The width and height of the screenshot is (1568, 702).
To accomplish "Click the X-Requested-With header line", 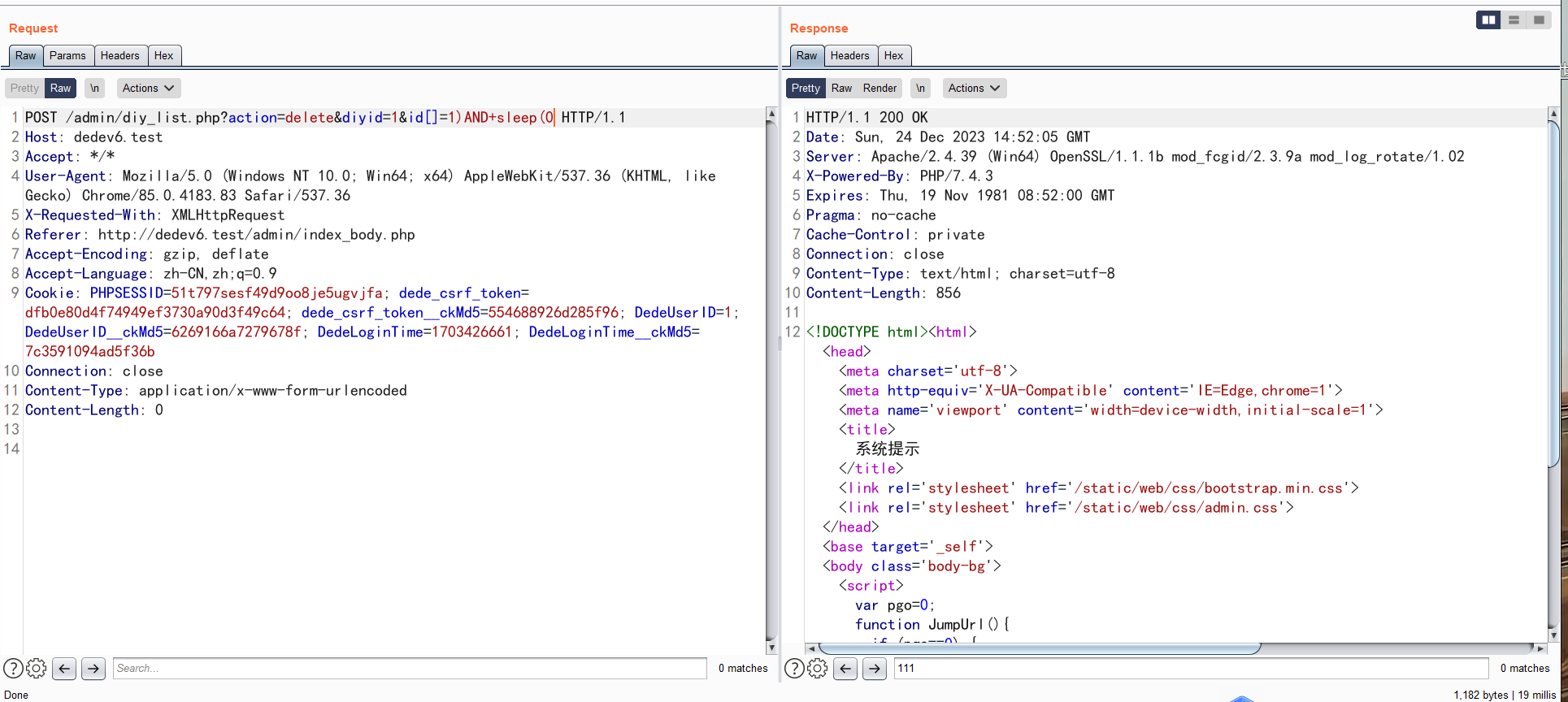I will coord(154,215).
